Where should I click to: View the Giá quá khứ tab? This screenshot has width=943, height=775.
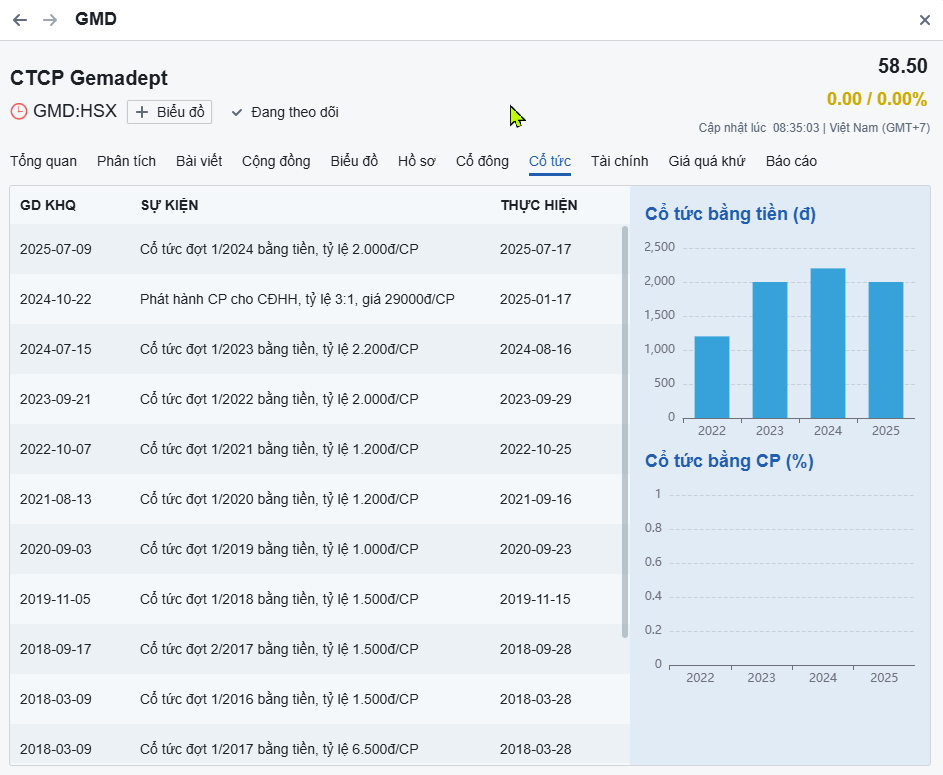click(706, 161)
